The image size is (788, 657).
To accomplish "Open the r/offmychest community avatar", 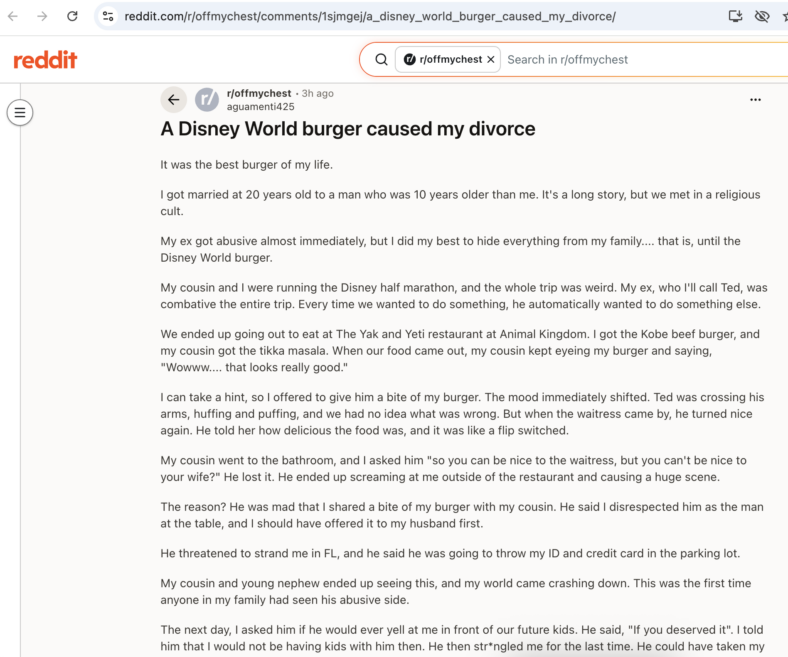I will 207,100.
